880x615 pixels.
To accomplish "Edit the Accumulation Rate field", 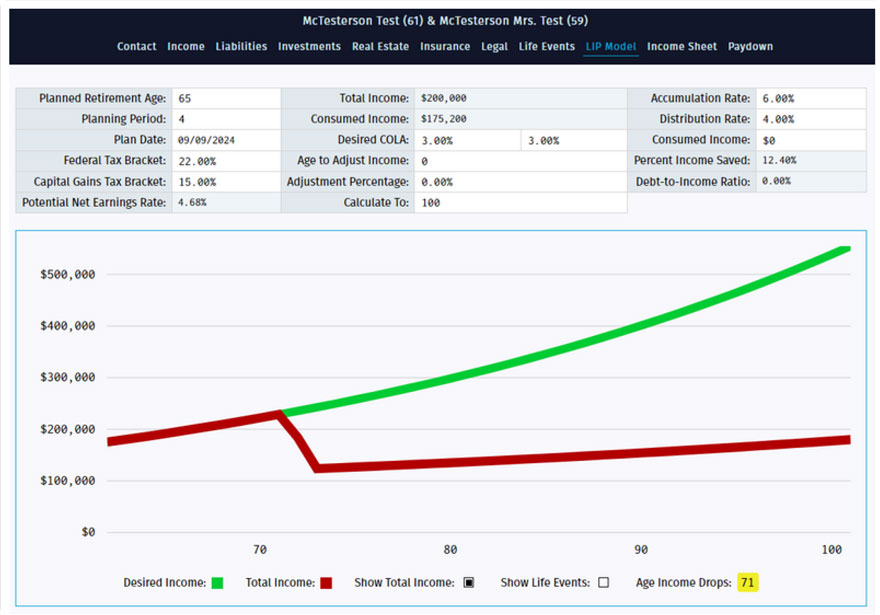I will (810, 99).
